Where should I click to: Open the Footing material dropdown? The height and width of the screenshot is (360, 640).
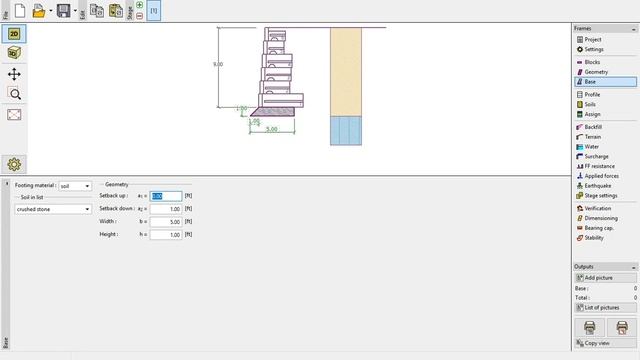point(75,186)
